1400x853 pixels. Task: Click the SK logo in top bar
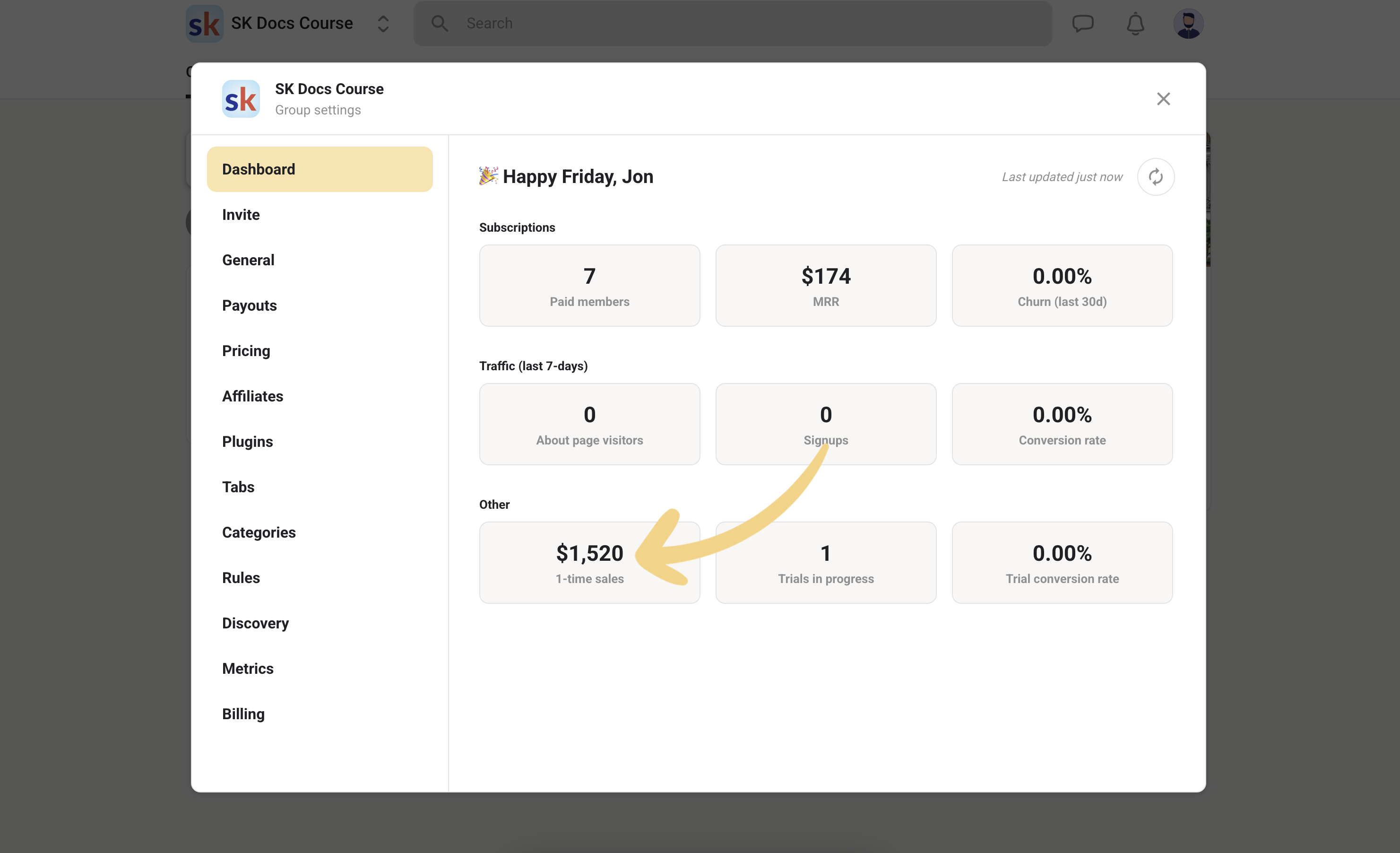tap(204, 23)
